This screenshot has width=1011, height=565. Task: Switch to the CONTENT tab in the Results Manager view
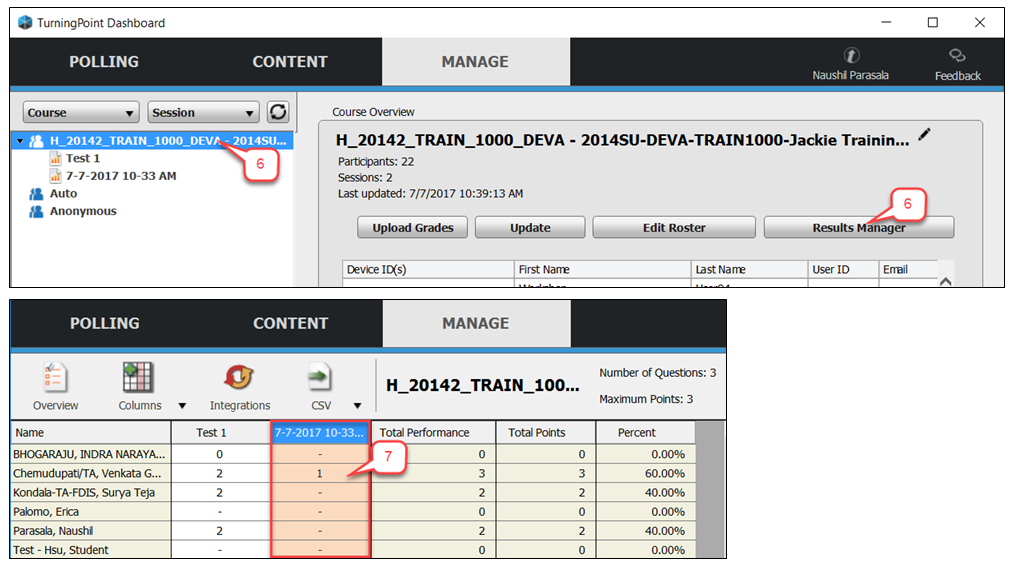[x=290, y=323]
